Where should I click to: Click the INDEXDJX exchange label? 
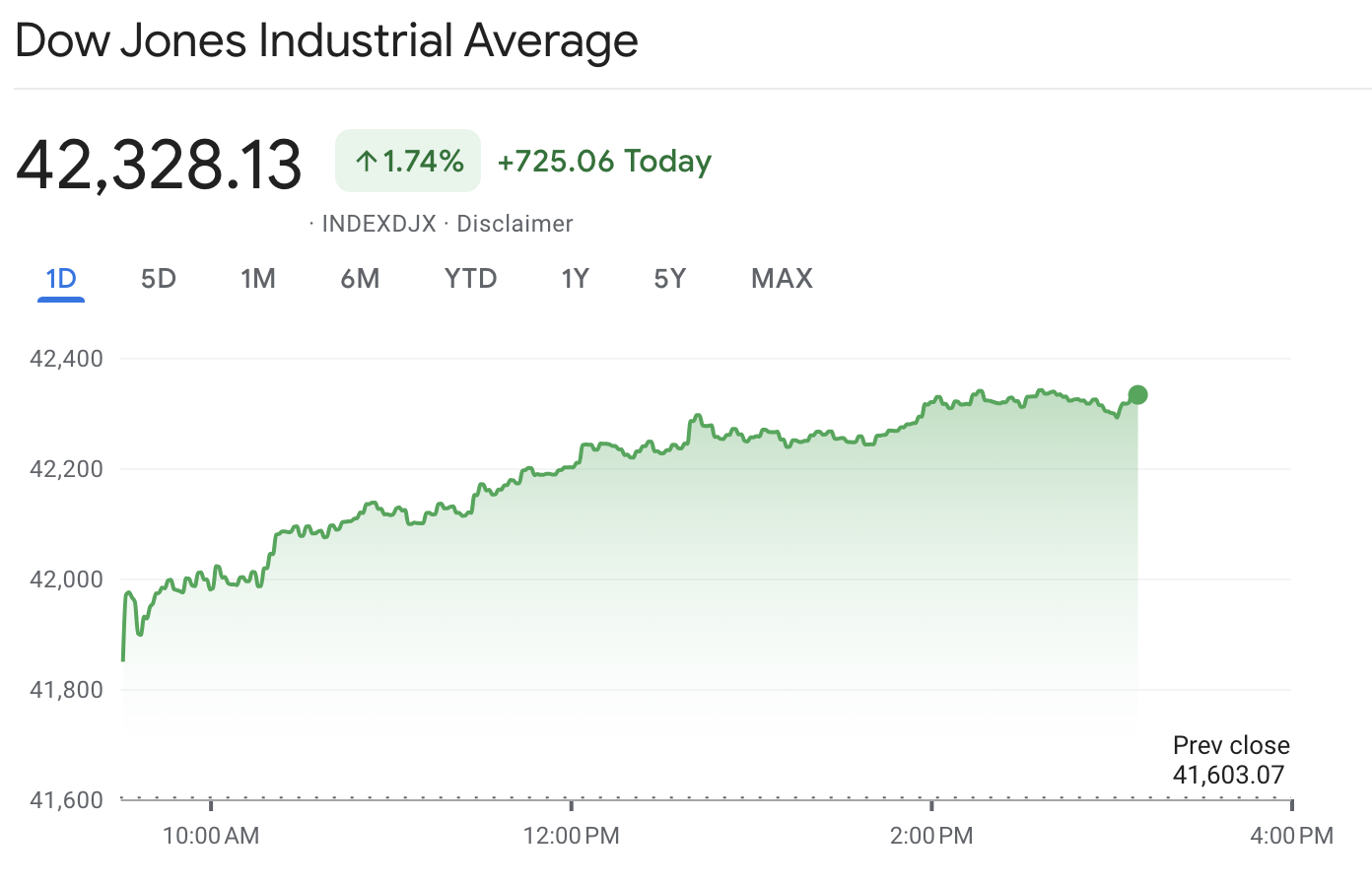point(378,224)
